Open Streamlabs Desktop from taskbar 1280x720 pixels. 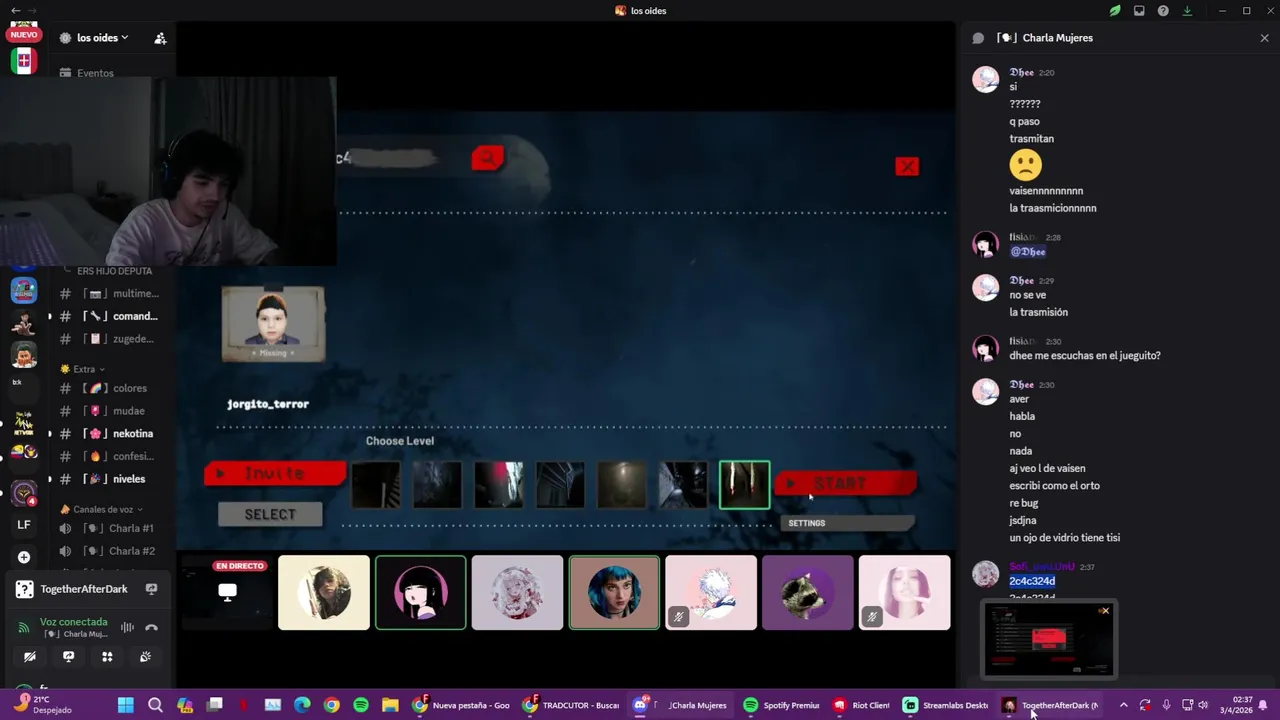pos(946,705)
